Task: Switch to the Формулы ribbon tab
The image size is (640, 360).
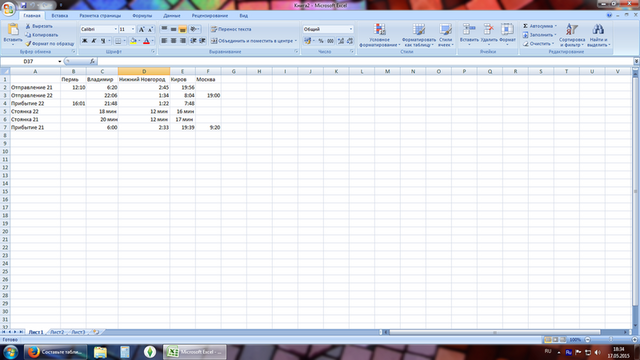Action: (142, 16)
